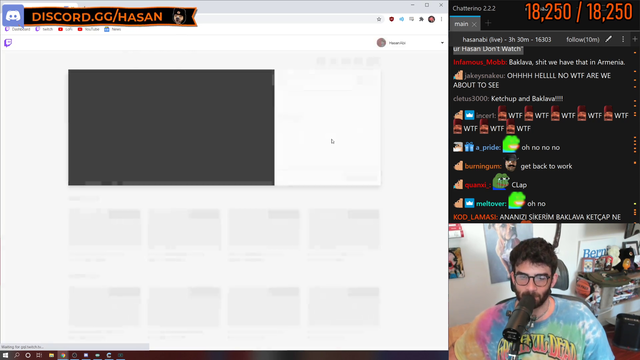Open moderation mode sword icon in Chatterino
Image resolution: width=640 pixels, height=360 pixels.
tap(609, 39)
